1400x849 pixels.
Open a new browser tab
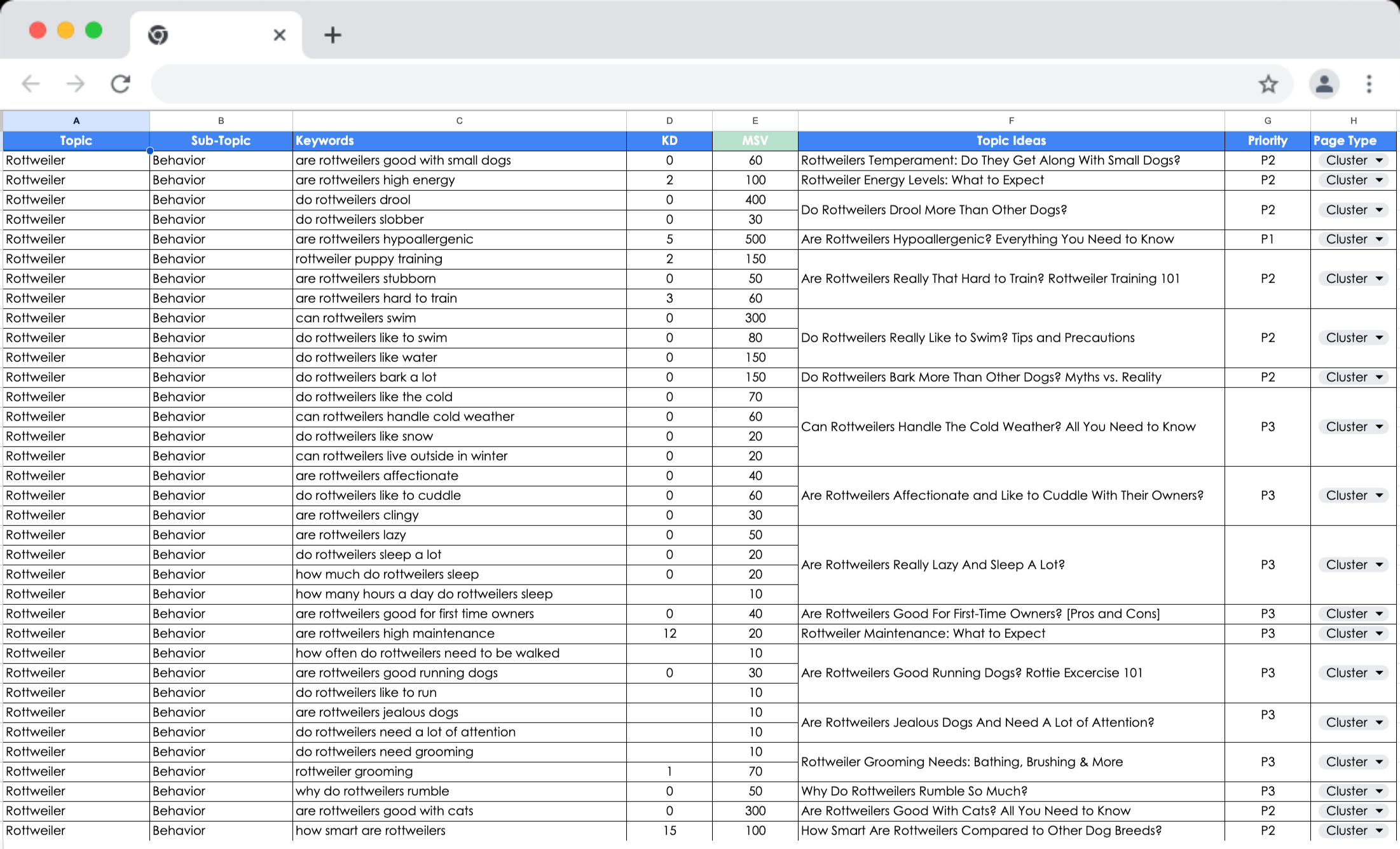[x=333, y=35]
